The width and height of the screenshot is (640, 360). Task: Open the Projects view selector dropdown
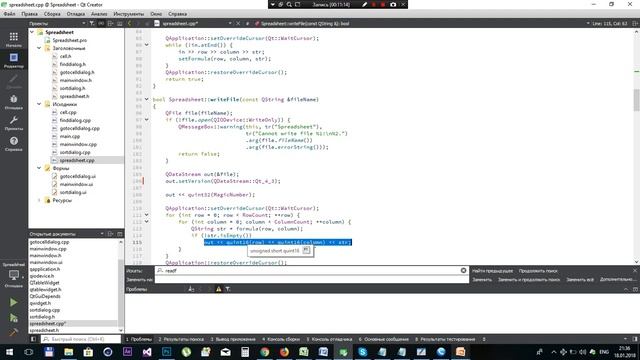point(84,24)
